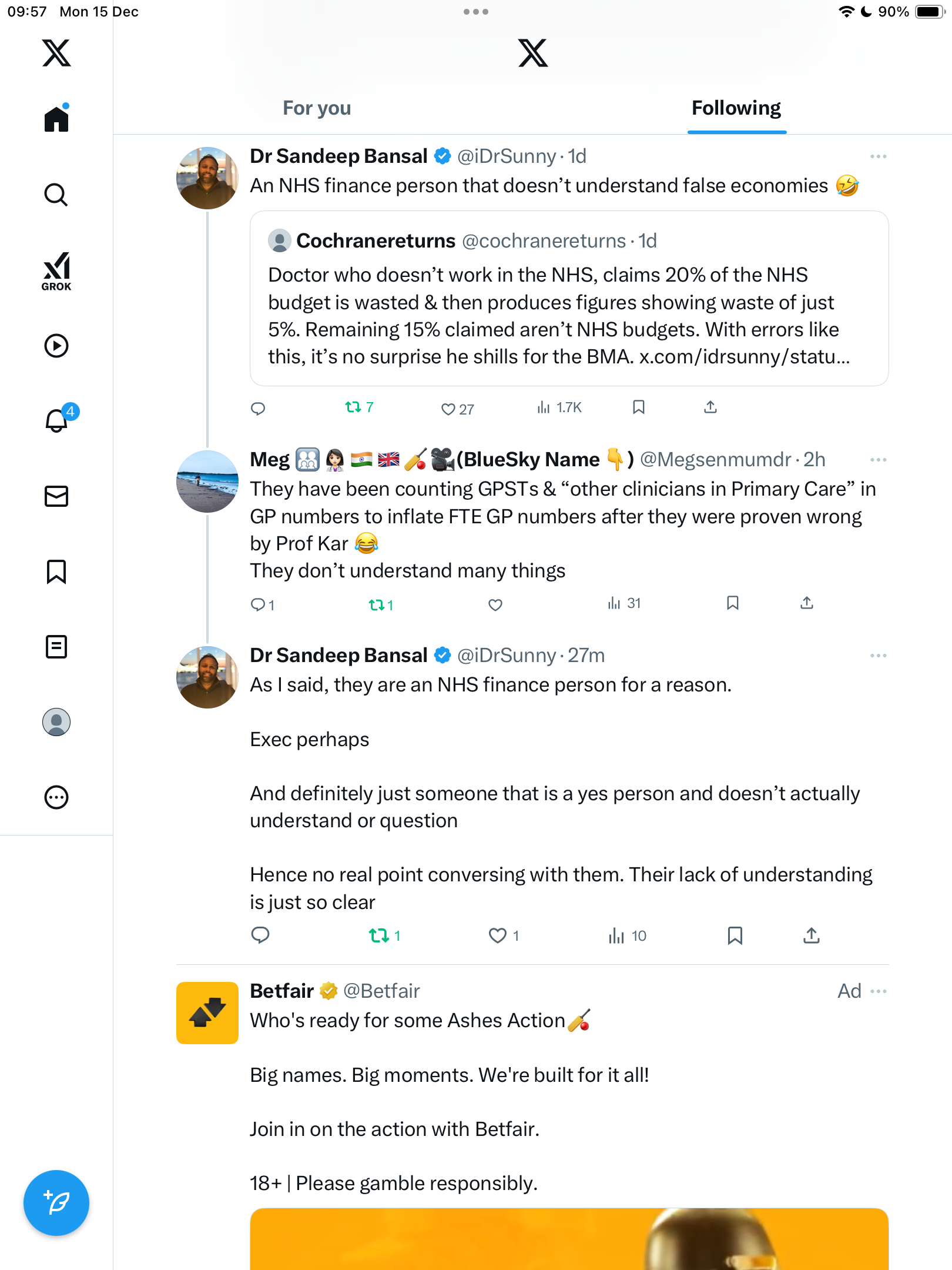Open the @Megsenmumdr profile handle
952x1270 pixels.
[715, 460]
